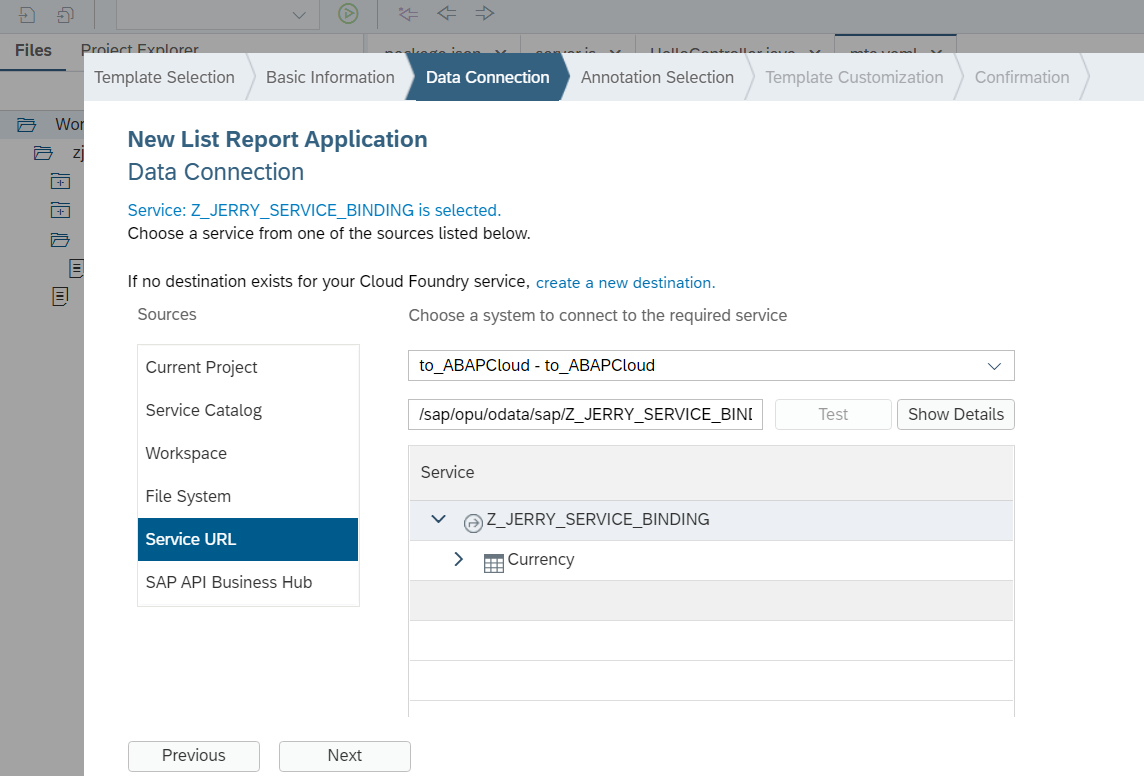Click the forward navigation arrow icon
This screenshot has height=776, width=1144.
coord(484,13)
